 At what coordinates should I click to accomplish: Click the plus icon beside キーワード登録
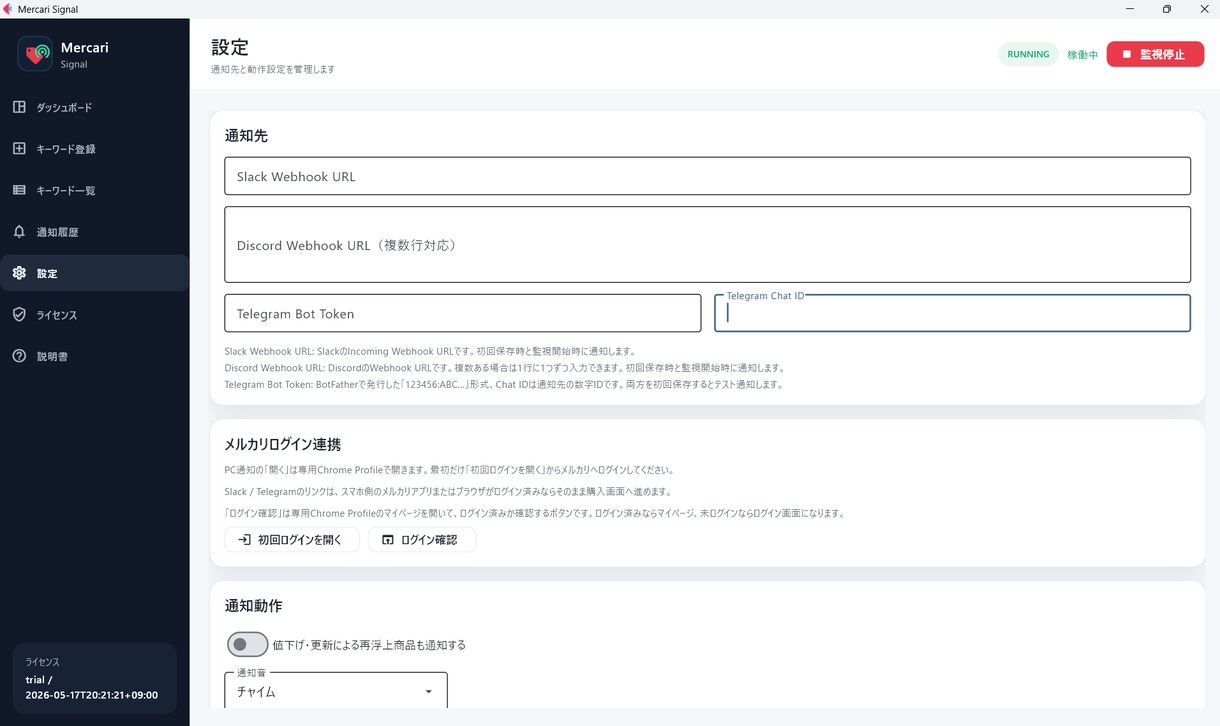19,148
